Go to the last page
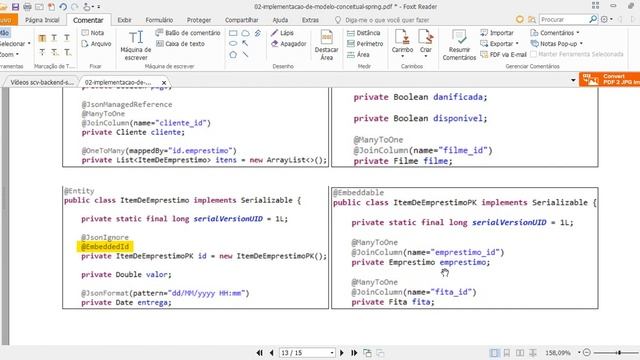 click(354, 353)
